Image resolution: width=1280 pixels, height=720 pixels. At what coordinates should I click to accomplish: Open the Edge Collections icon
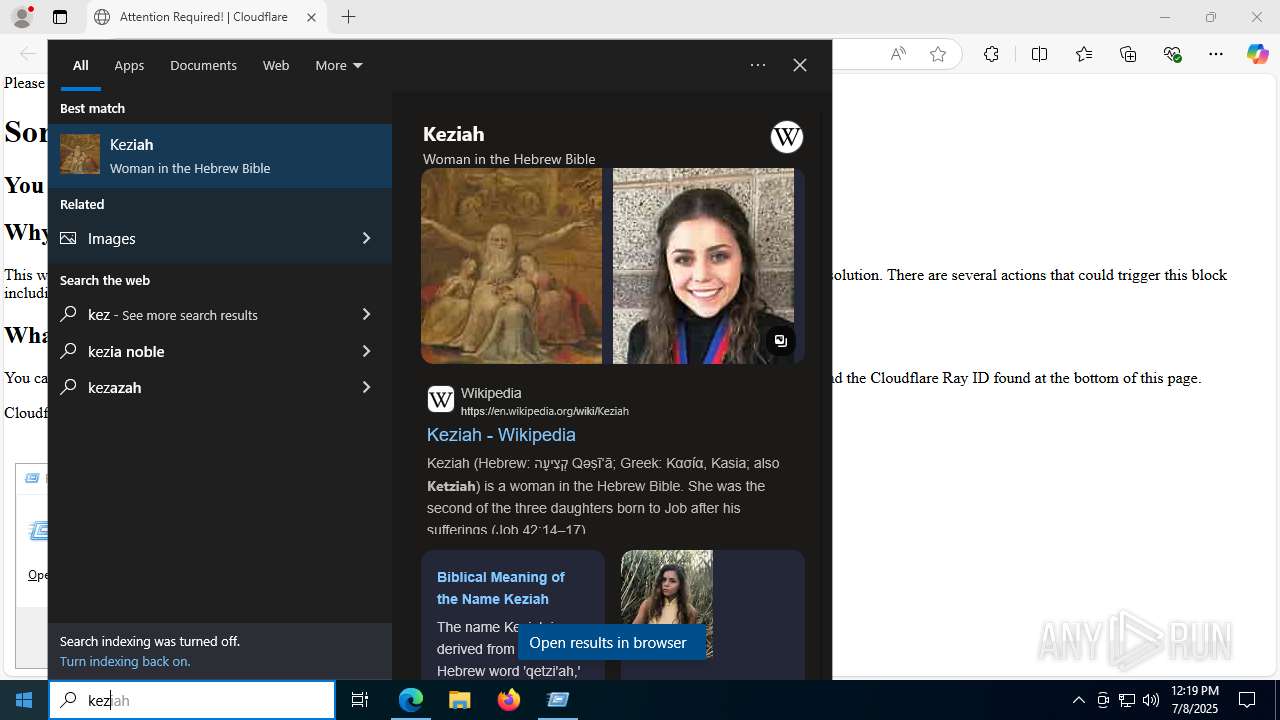point(1128,54)
